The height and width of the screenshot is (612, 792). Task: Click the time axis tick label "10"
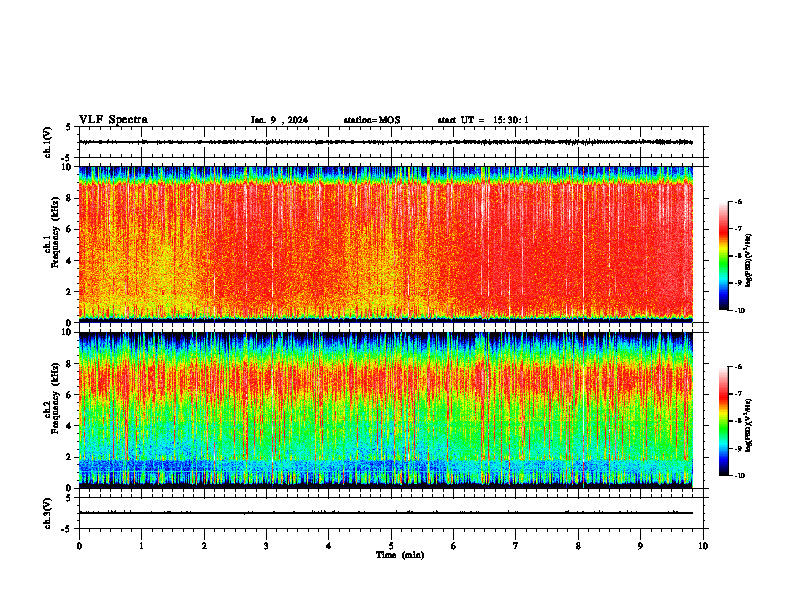point(703,546)
